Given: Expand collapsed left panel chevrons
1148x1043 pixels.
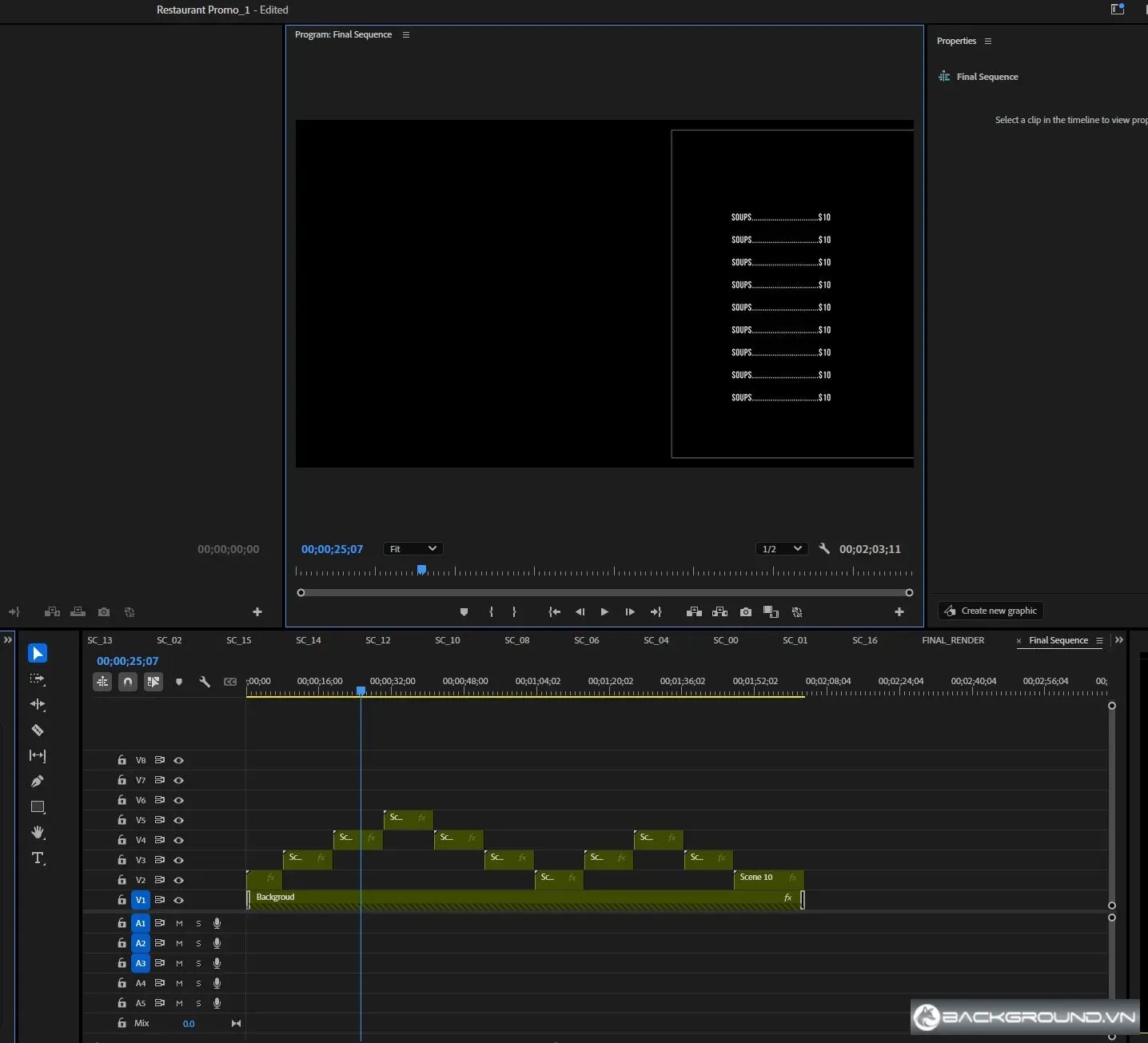Looking at the screenshot, I should coord(8,639).
